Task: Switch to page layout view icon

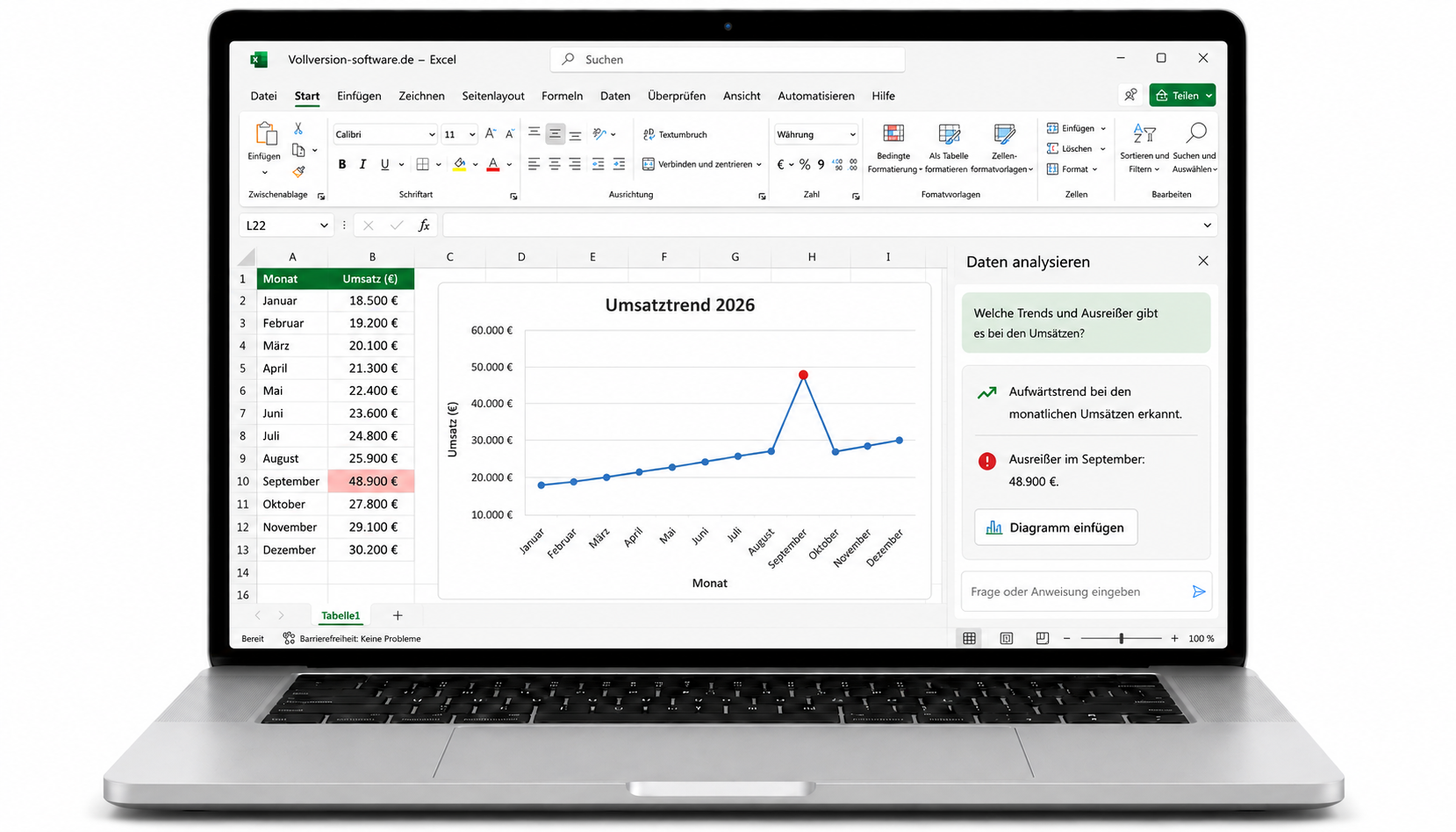Action: point(1006,638)
